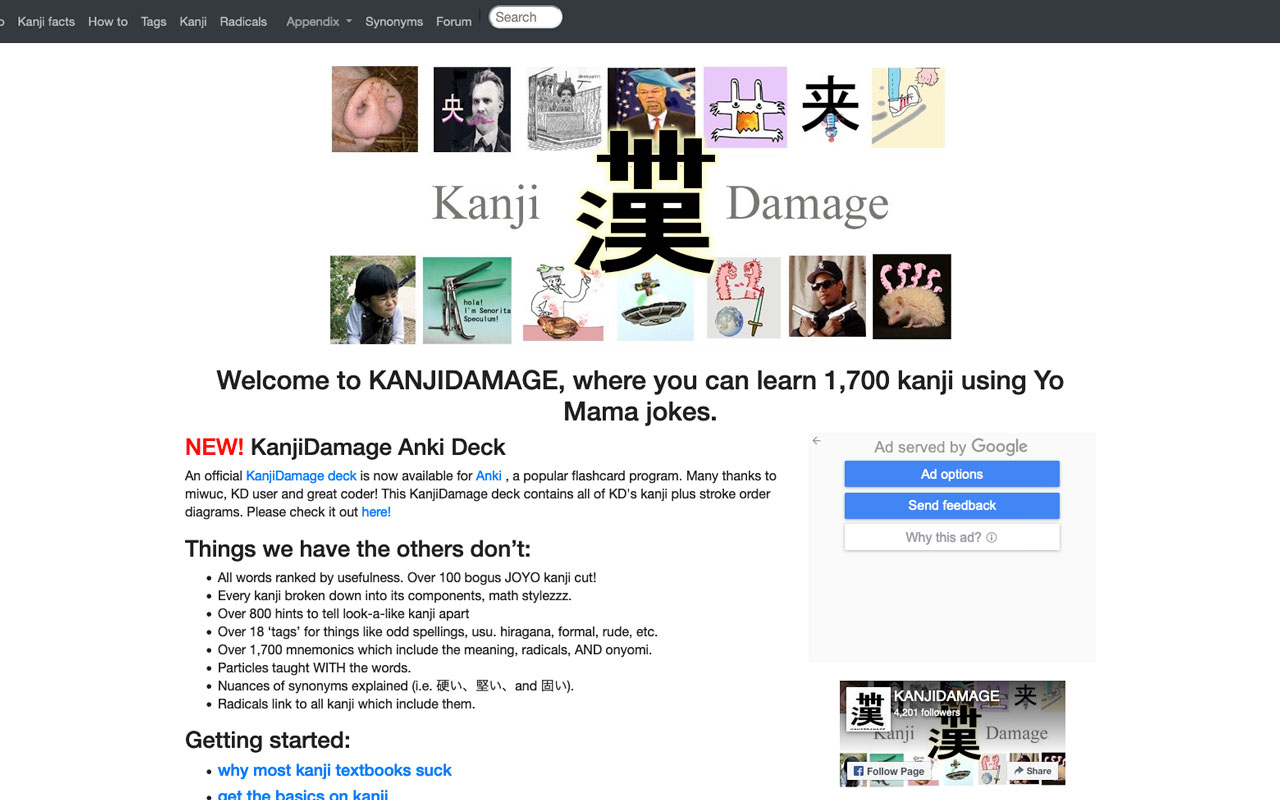Open why most kanji textbooks suck
Image resolution: width=1280 pixels, height=800 pixels.
tap(334, 770)
